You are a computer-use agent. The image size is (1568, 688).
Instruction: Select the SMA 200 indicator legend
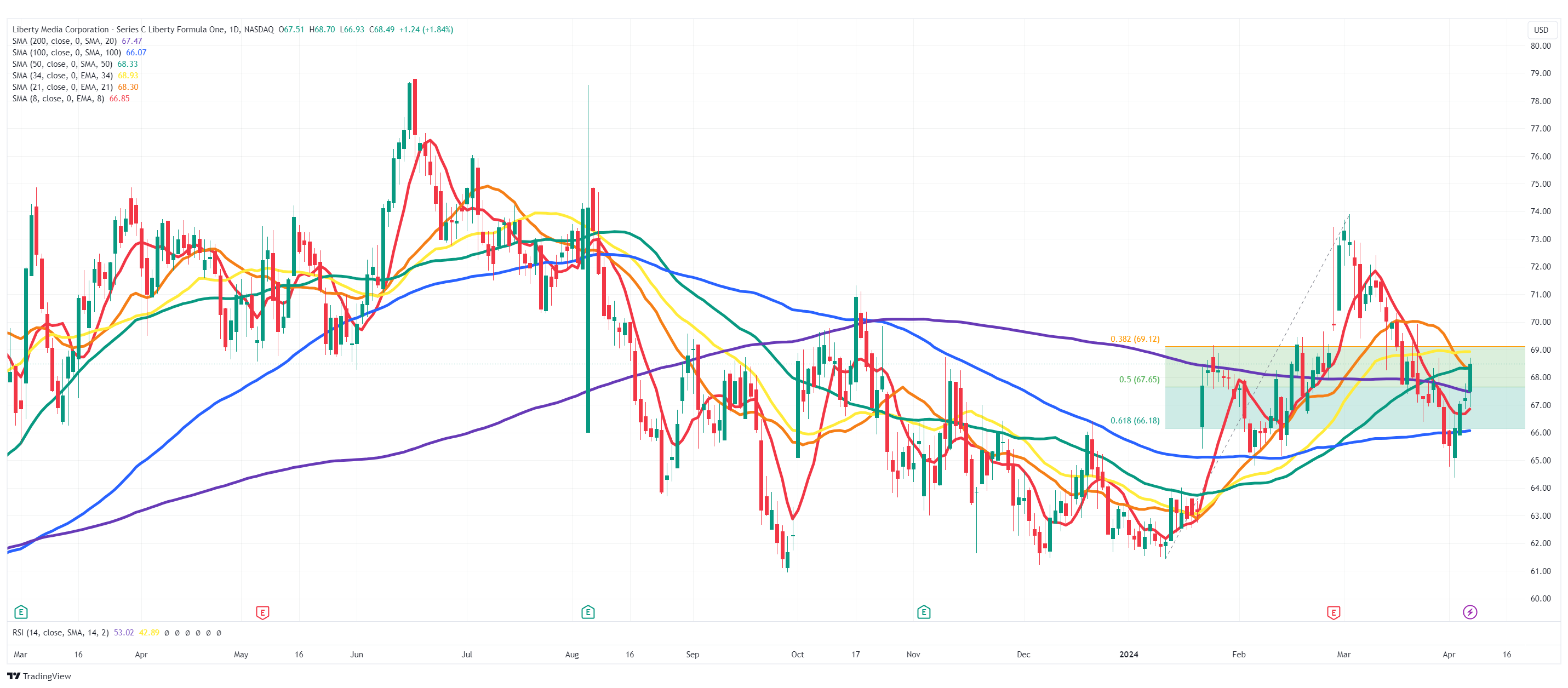[65, 41]
